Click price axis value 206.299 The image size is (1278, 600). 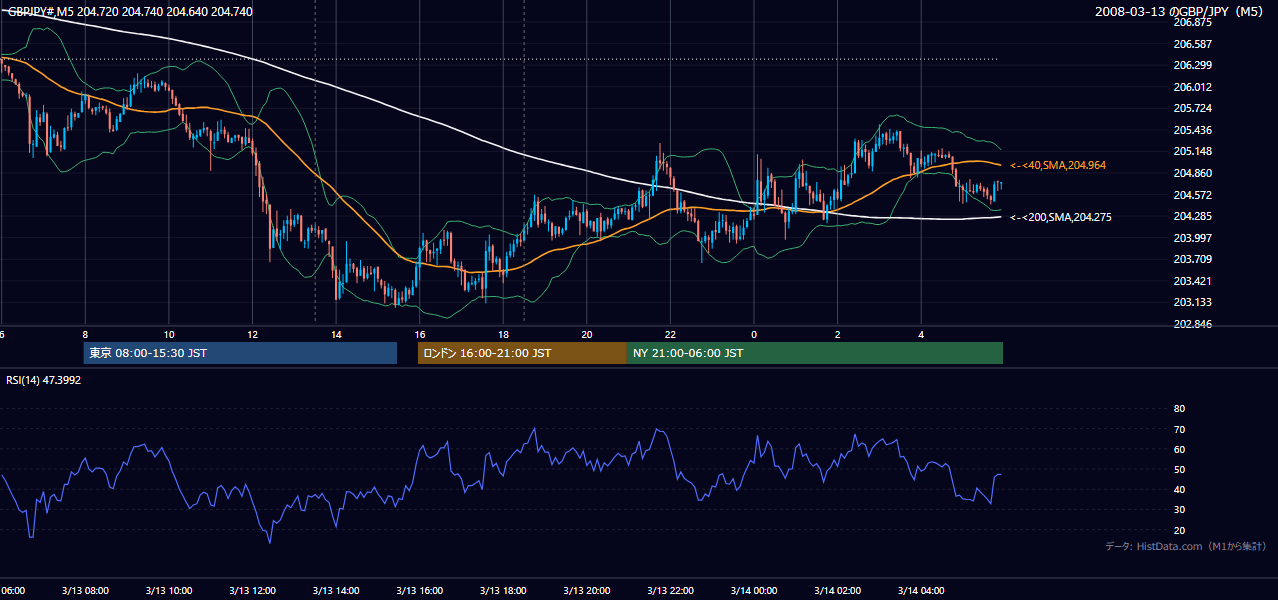(1194, 65)
